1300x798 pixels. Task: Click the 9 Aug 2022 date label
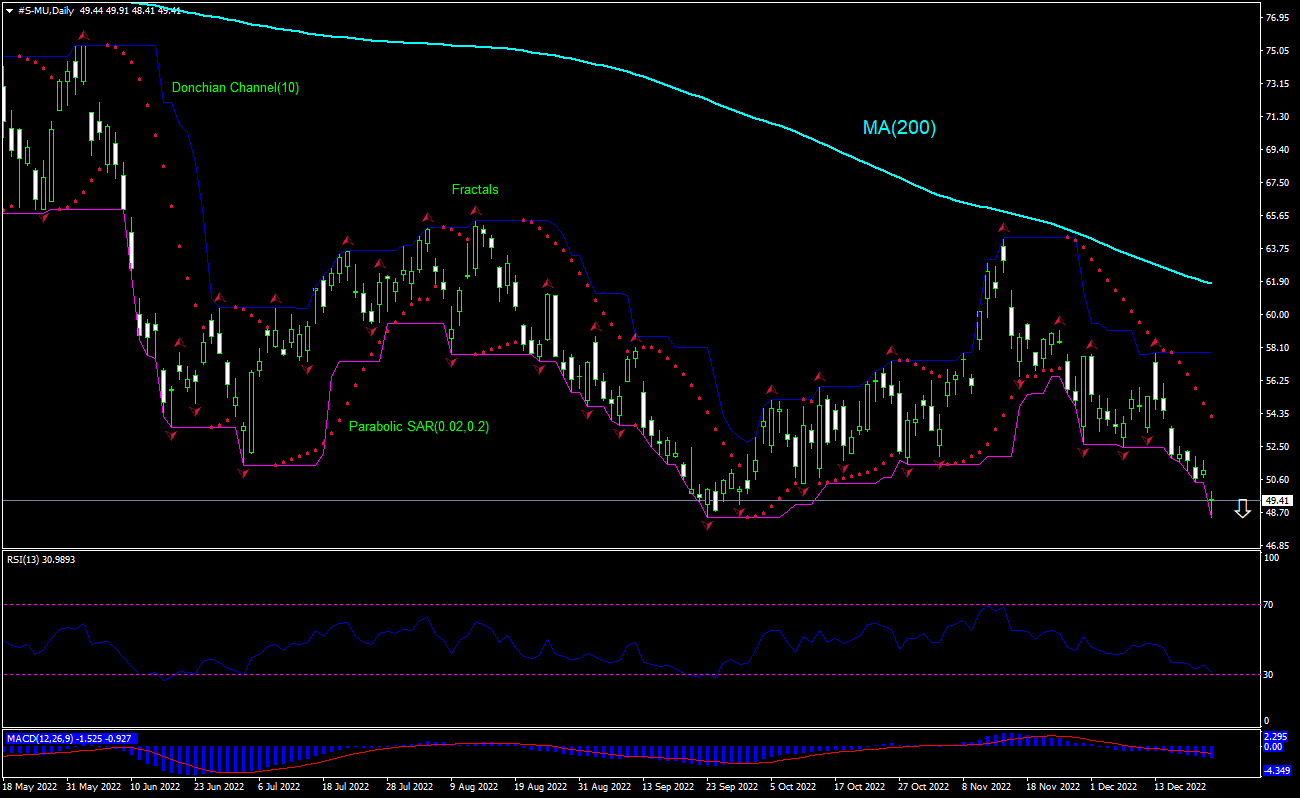[476, 787]
